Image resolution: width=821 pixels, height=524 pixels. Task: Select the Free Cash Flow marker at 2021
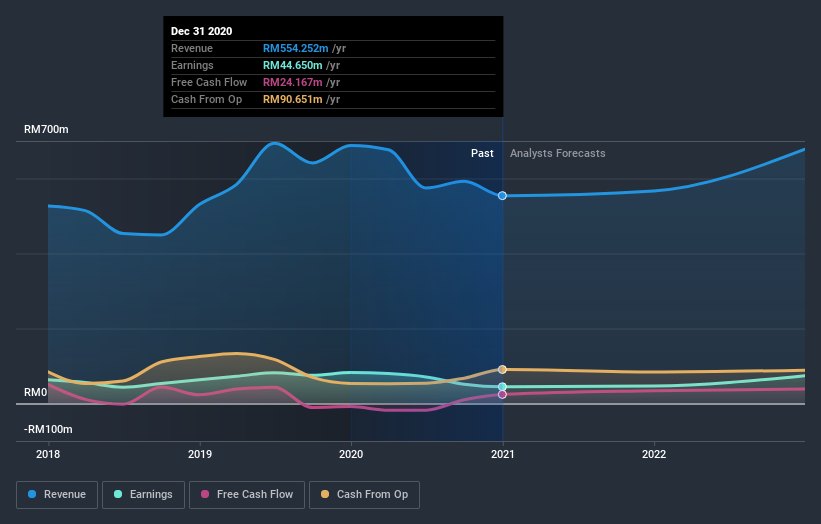502,394
